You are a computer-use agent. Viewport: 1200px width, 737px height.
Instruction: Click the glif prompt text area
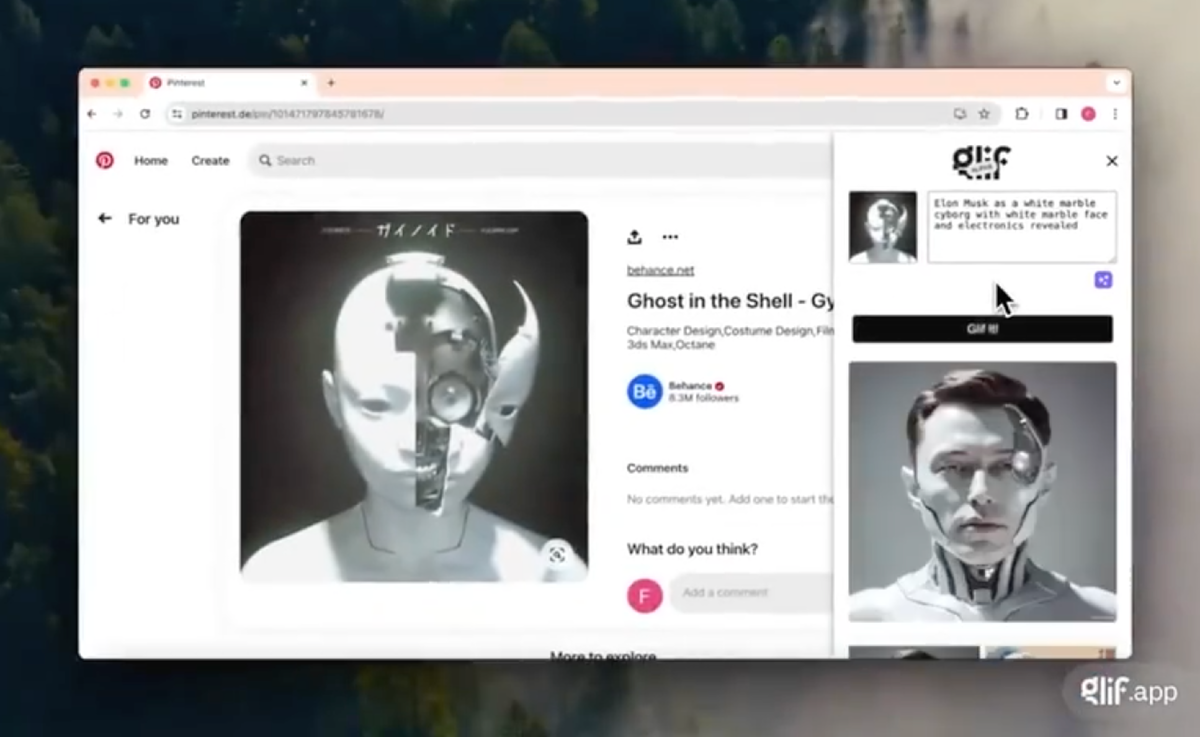1022,228
